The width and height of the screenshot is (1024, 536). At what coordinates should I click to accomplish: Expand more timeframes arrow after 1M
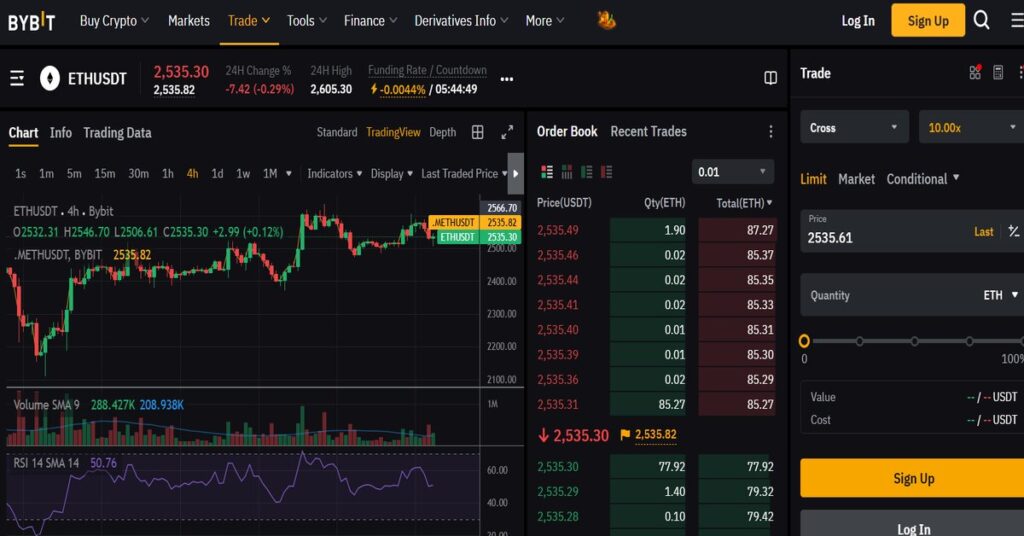click(289, 174)
